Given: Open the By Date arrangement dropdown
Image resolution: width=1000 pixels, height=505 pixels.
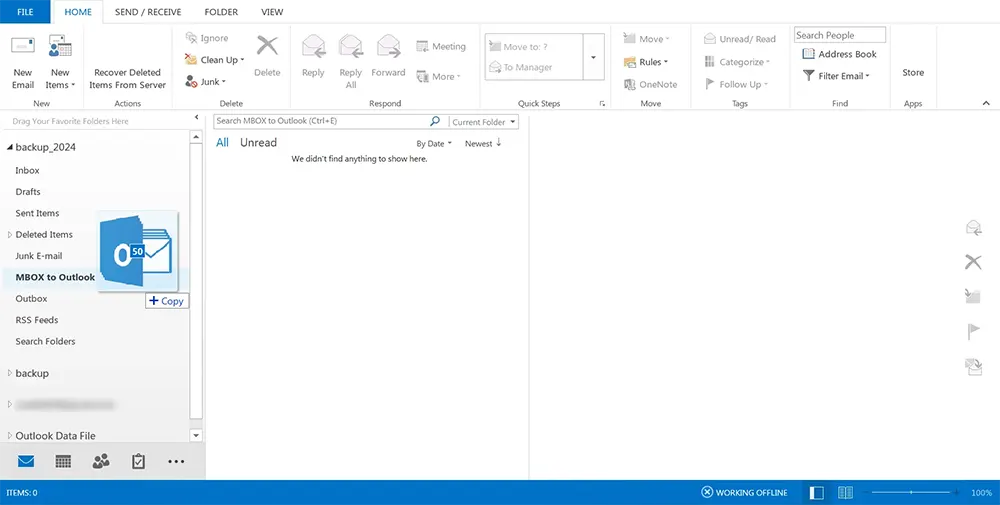Looking at the screenshot, I should point(434,143).
